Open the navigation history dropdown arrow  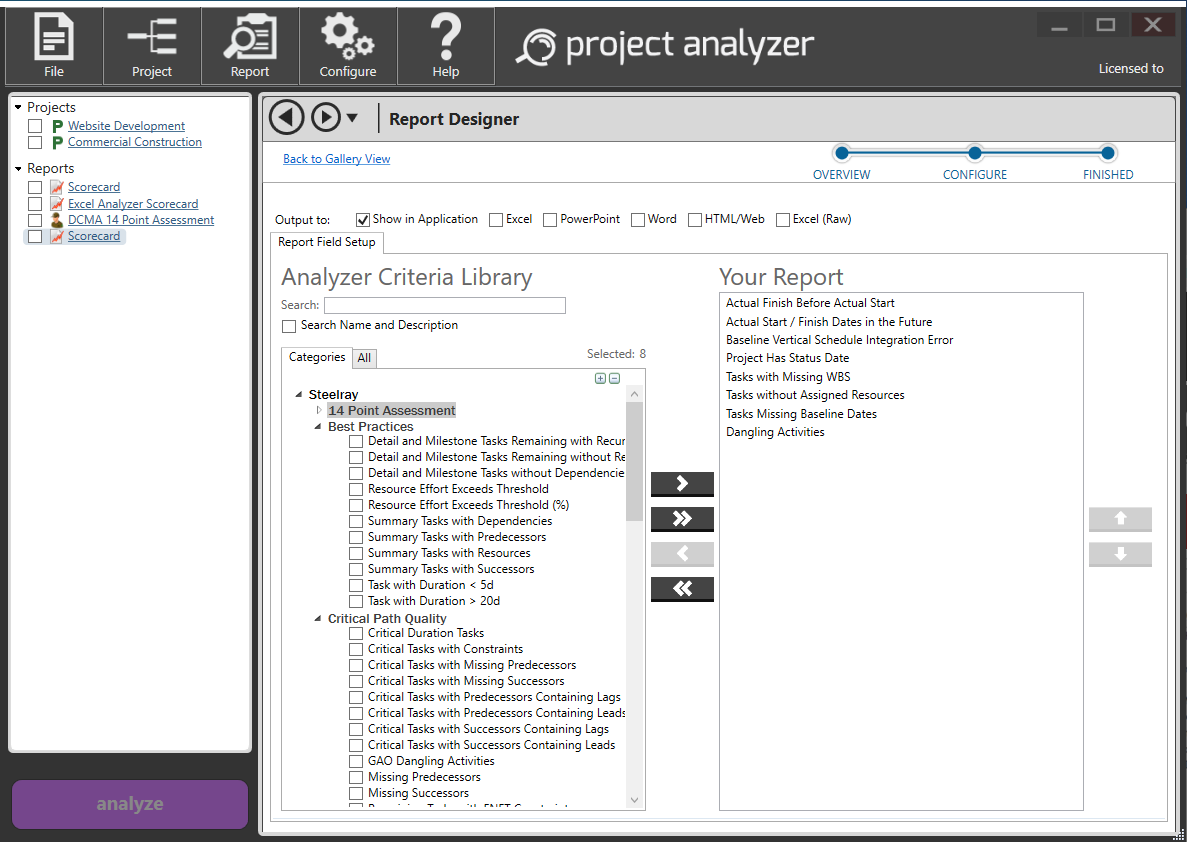[352, 118]
